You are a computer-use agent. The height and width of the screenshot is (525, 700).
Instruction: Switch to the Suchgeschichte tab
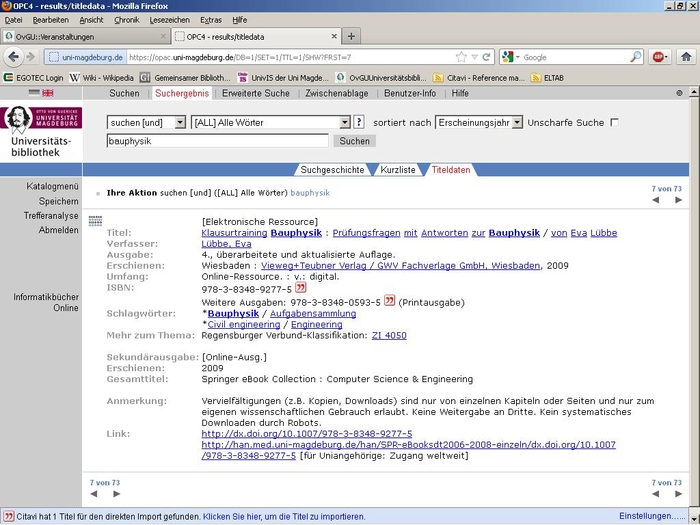pos(332,170)
